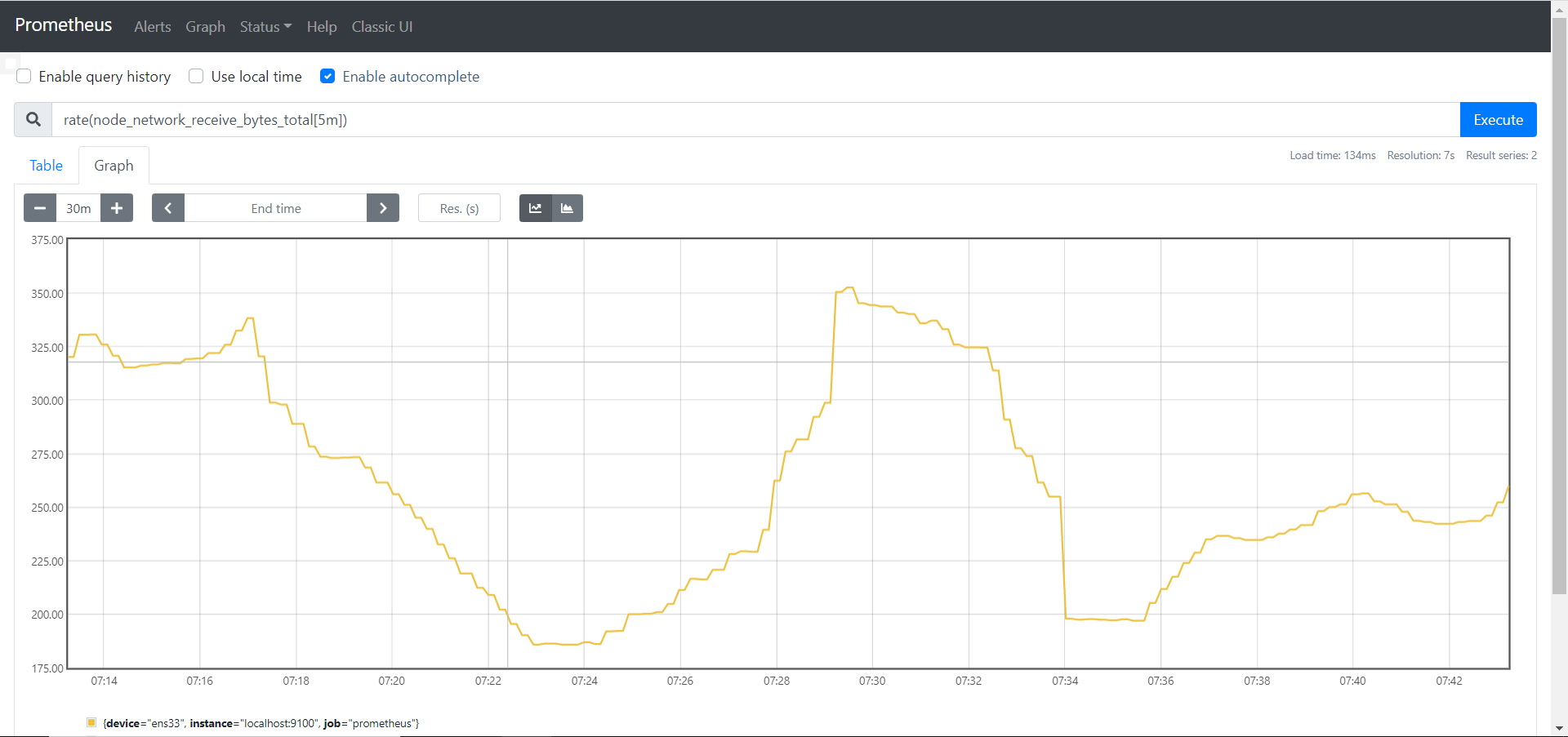Viewport: 1568px width, 737px height.
Task: Toggle the Use local time checkbox
Action: (x=196, y=76)
